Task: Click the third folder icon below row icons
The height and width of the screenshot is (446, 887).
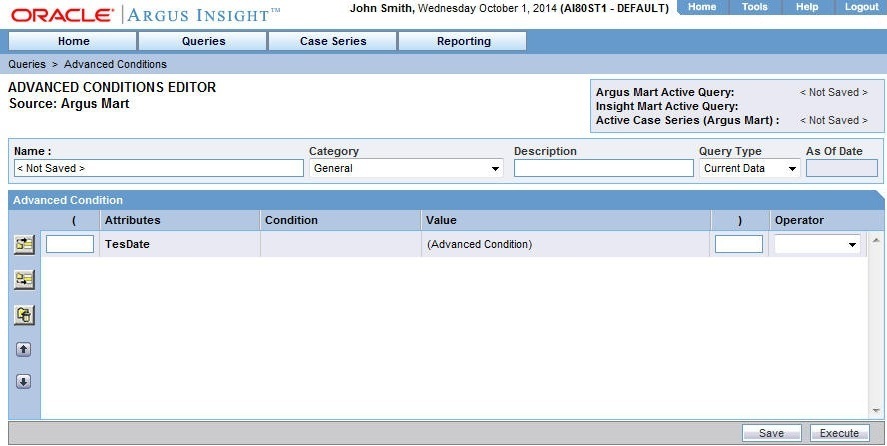Action: tap(24, 315)
